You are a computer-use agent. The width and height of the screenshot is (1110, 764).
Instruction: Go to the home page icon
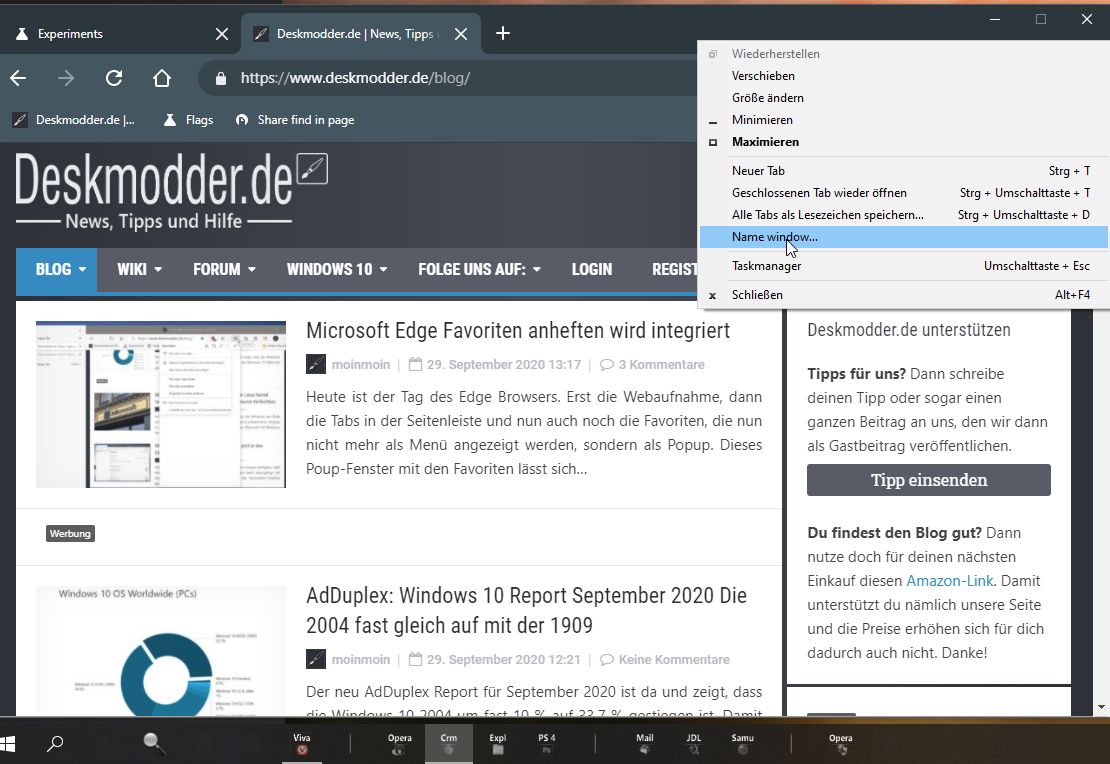pyautogui.click(x=162, y=78)
